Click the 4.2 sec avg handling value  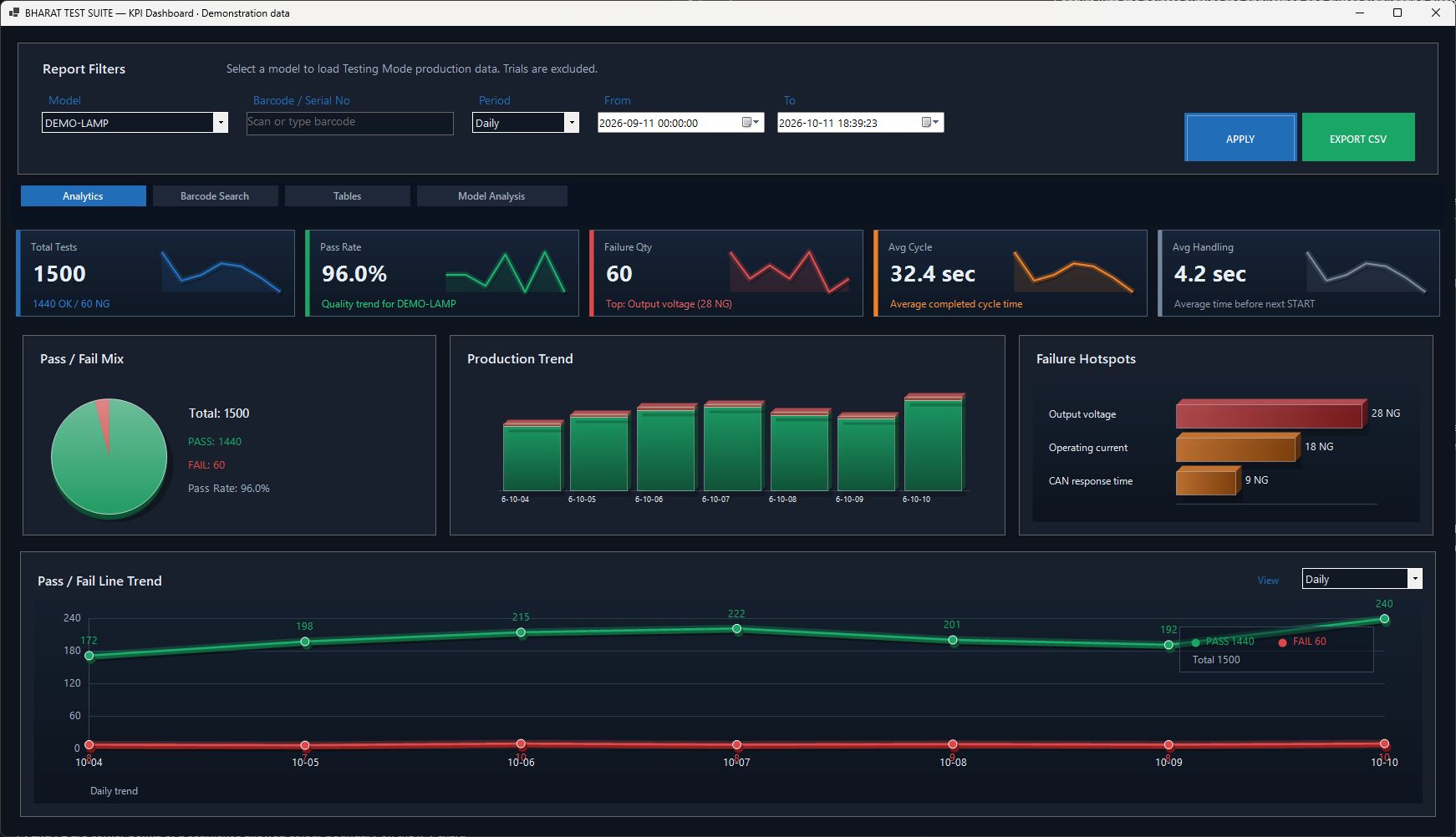[1210, 274]
